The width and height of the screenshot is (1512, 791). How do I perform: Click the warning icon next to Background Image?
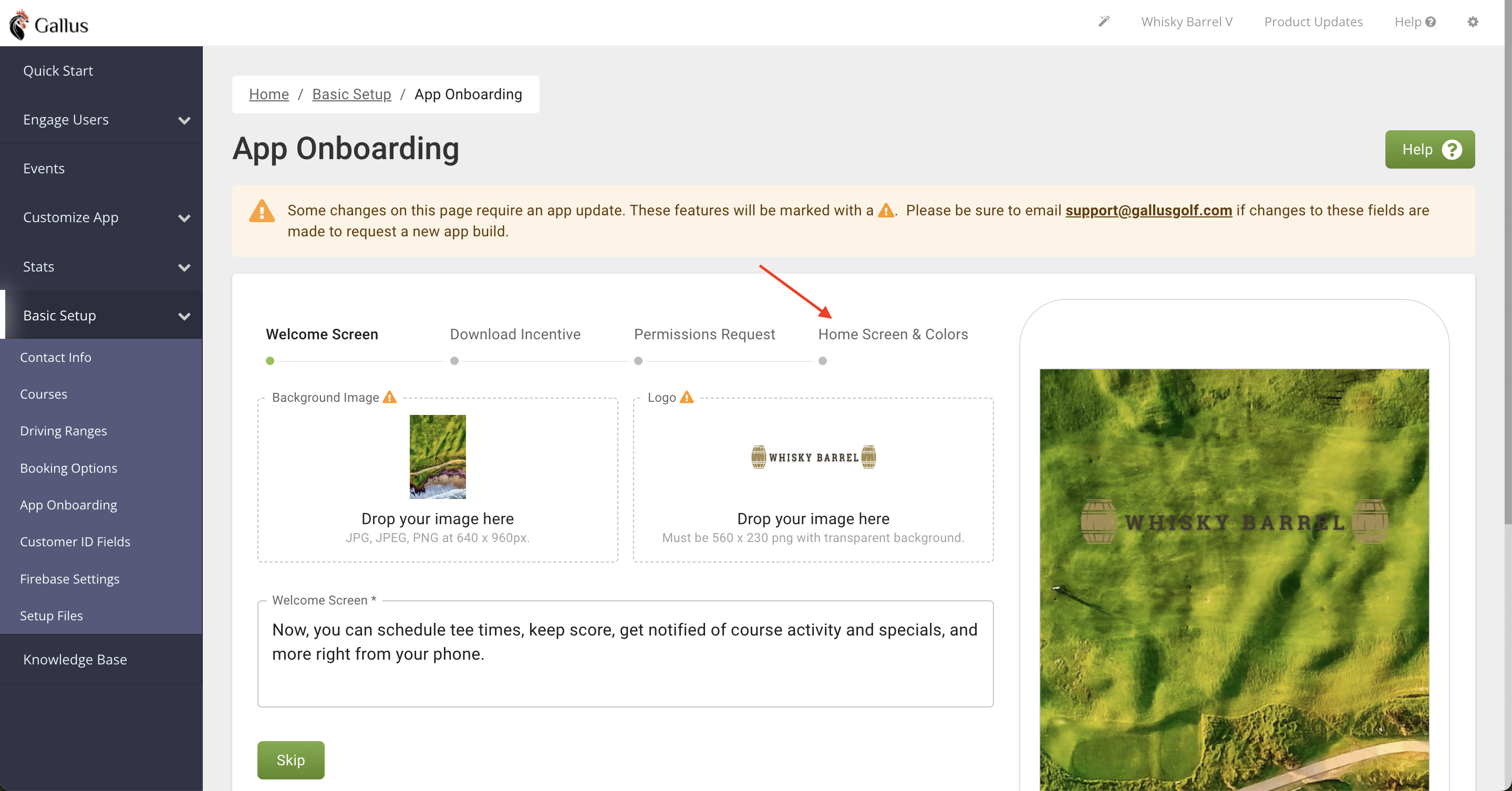(x=390, y=397)
